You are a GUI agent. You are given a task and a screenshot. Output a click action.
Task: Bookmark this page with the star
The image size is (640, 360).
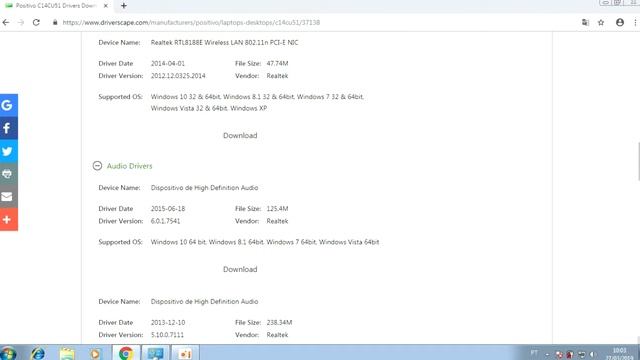(x=601, y=22)
